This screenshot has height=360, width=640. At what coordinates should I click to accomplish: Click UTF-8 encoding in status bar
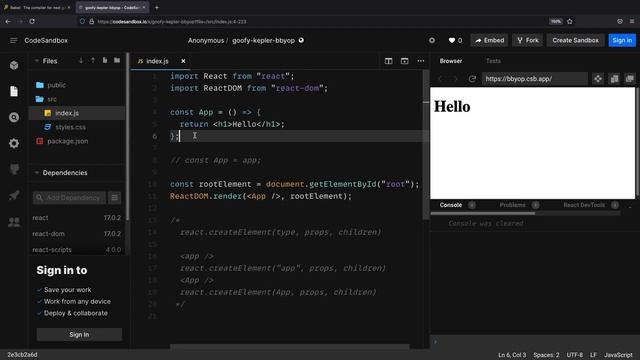[x=575, y=355]
